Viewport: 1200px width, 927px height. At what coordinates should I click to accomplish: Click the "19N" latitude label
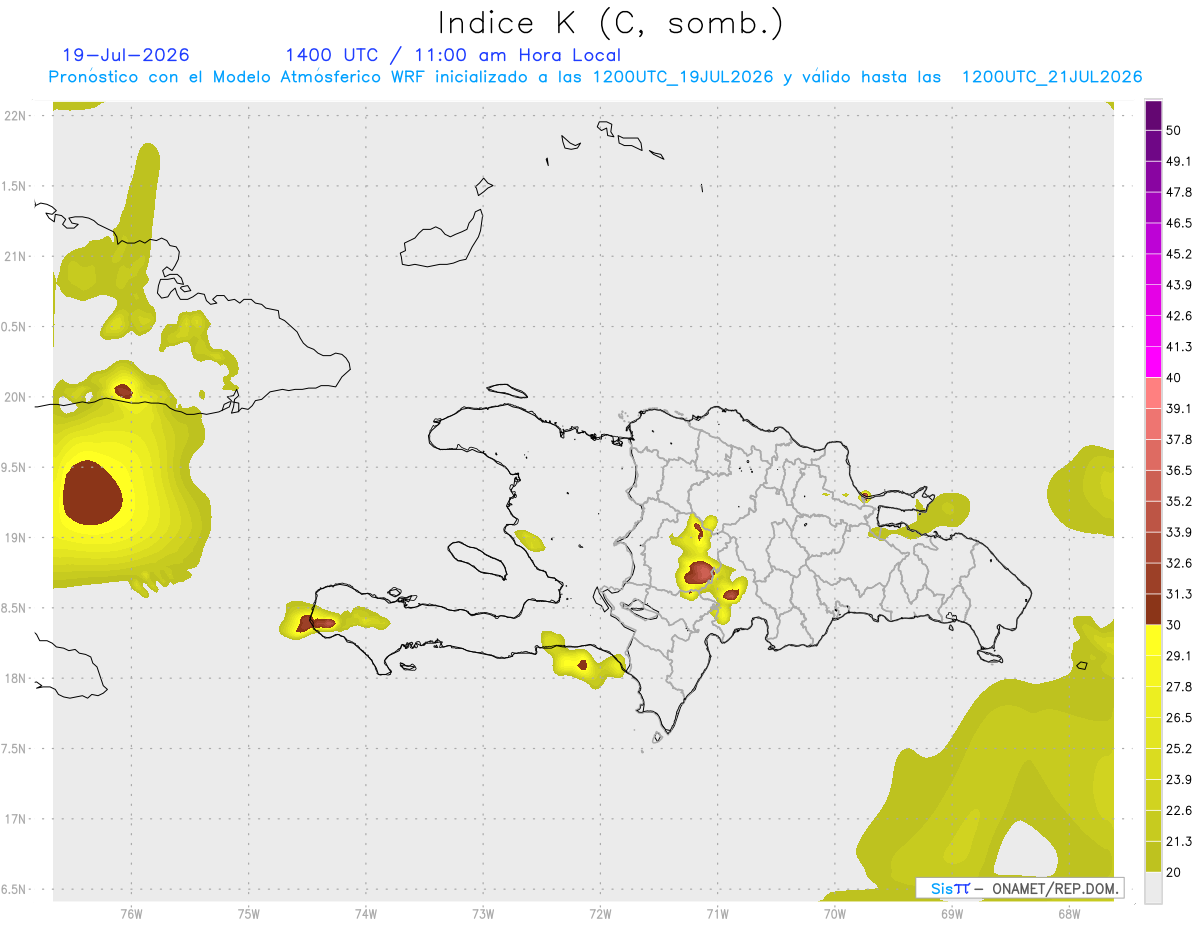coord(15,538)
